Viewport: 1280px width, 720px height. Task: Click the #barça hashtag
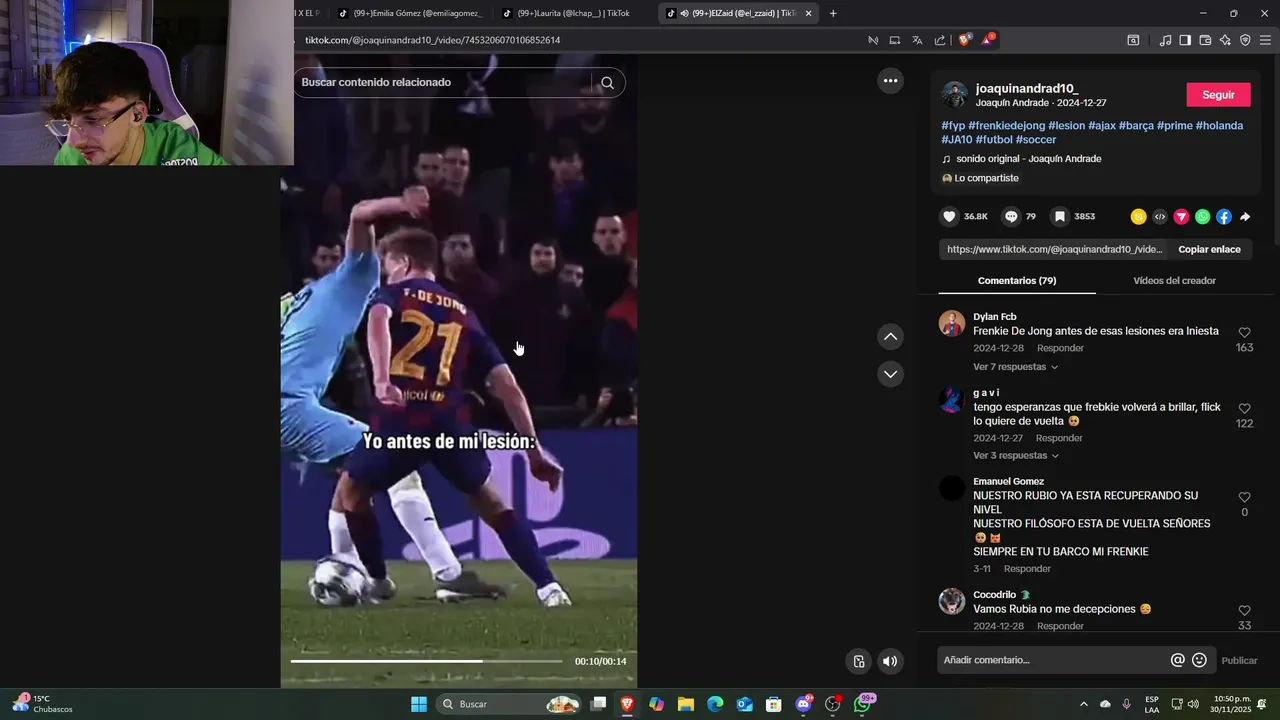coord(1136,126)
